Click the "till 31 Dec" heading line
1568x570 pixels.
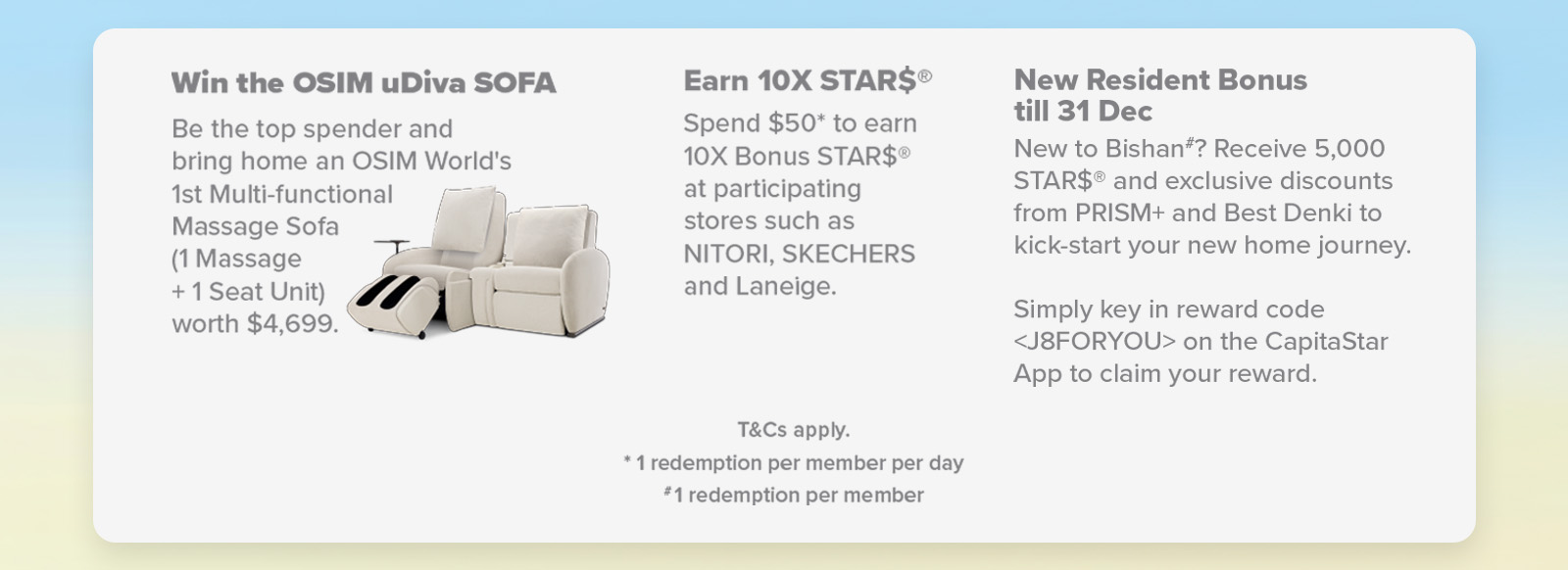coord(1083,111)
